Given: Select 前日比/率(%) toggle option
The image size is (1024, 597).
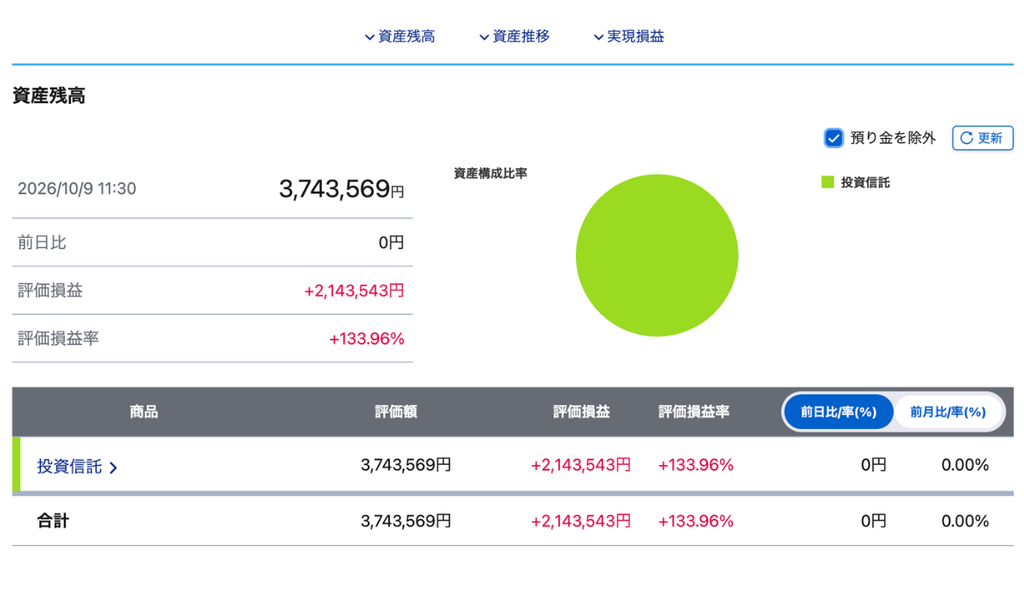Looking at the screenshot, I should [839, 412].
